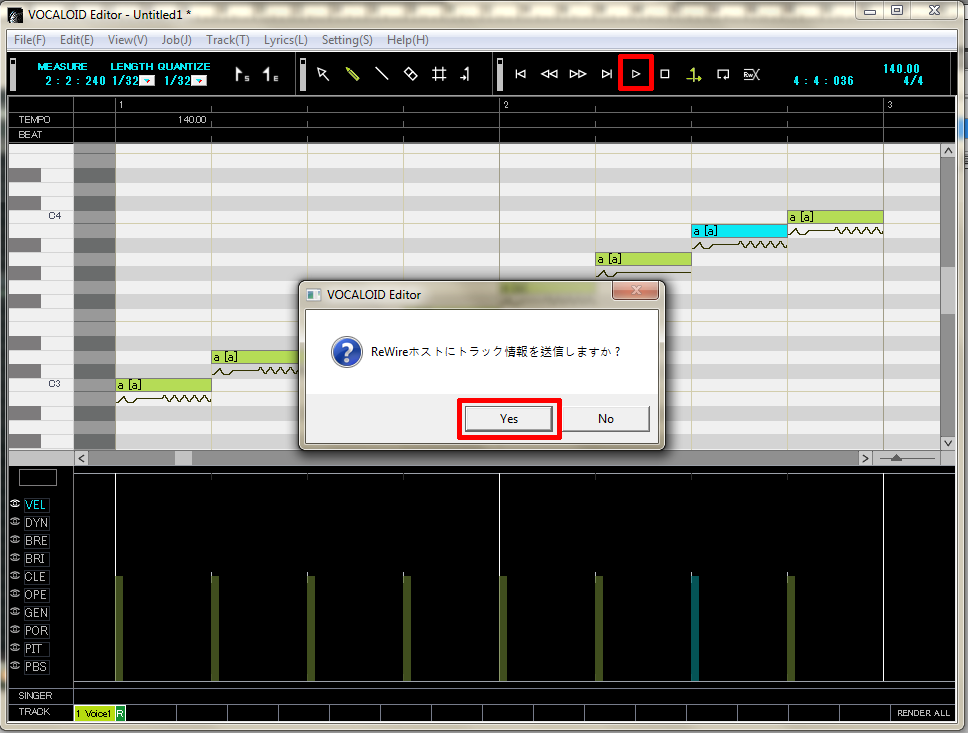Select the topmost note a [a] near C4
Screen dimensions: 968x733
click(835, 217)
